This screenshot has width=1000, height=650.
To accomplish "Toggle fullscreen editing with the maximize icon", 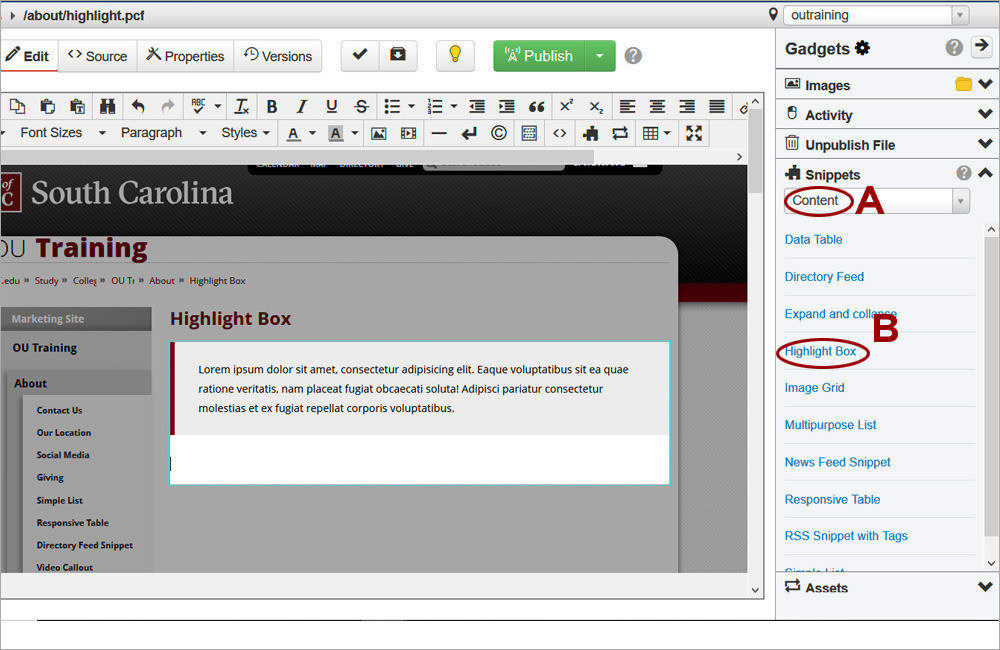I will click(694, 133).
